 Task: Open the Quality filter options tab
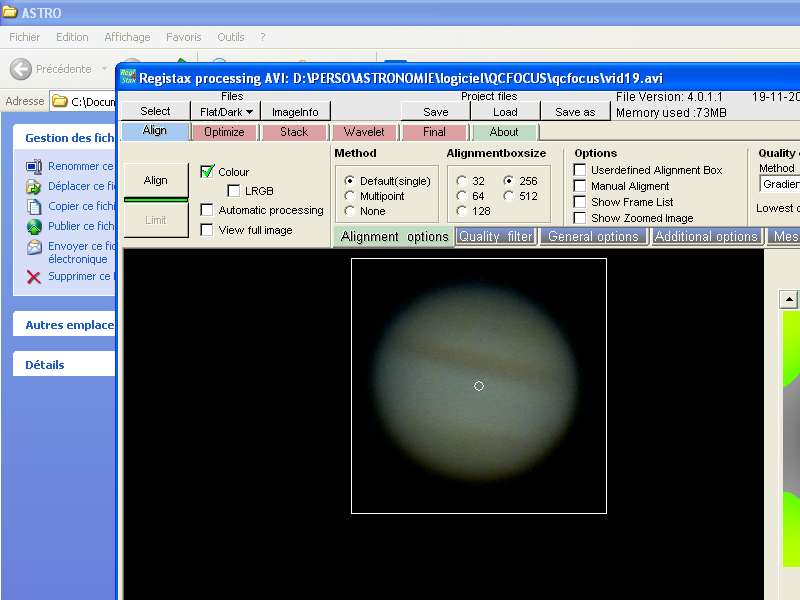pos(496,237)
